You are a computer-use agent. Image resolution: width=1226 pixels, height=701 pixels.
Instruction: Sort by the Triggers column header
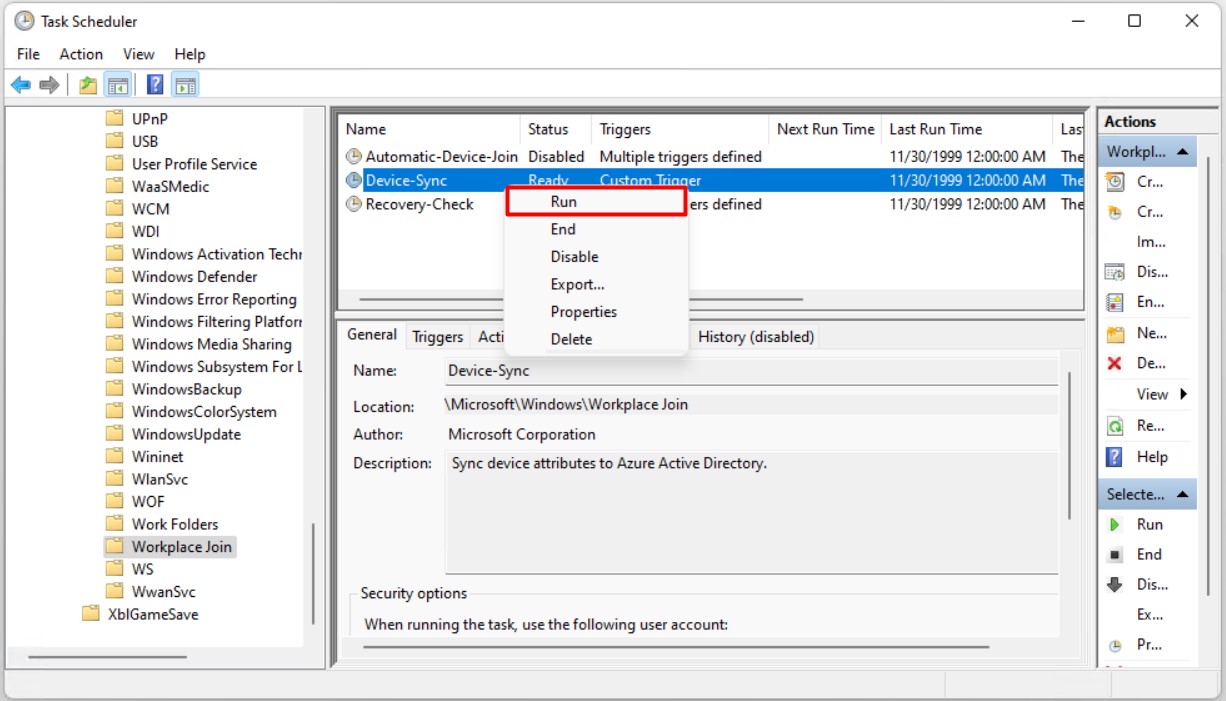680,129
